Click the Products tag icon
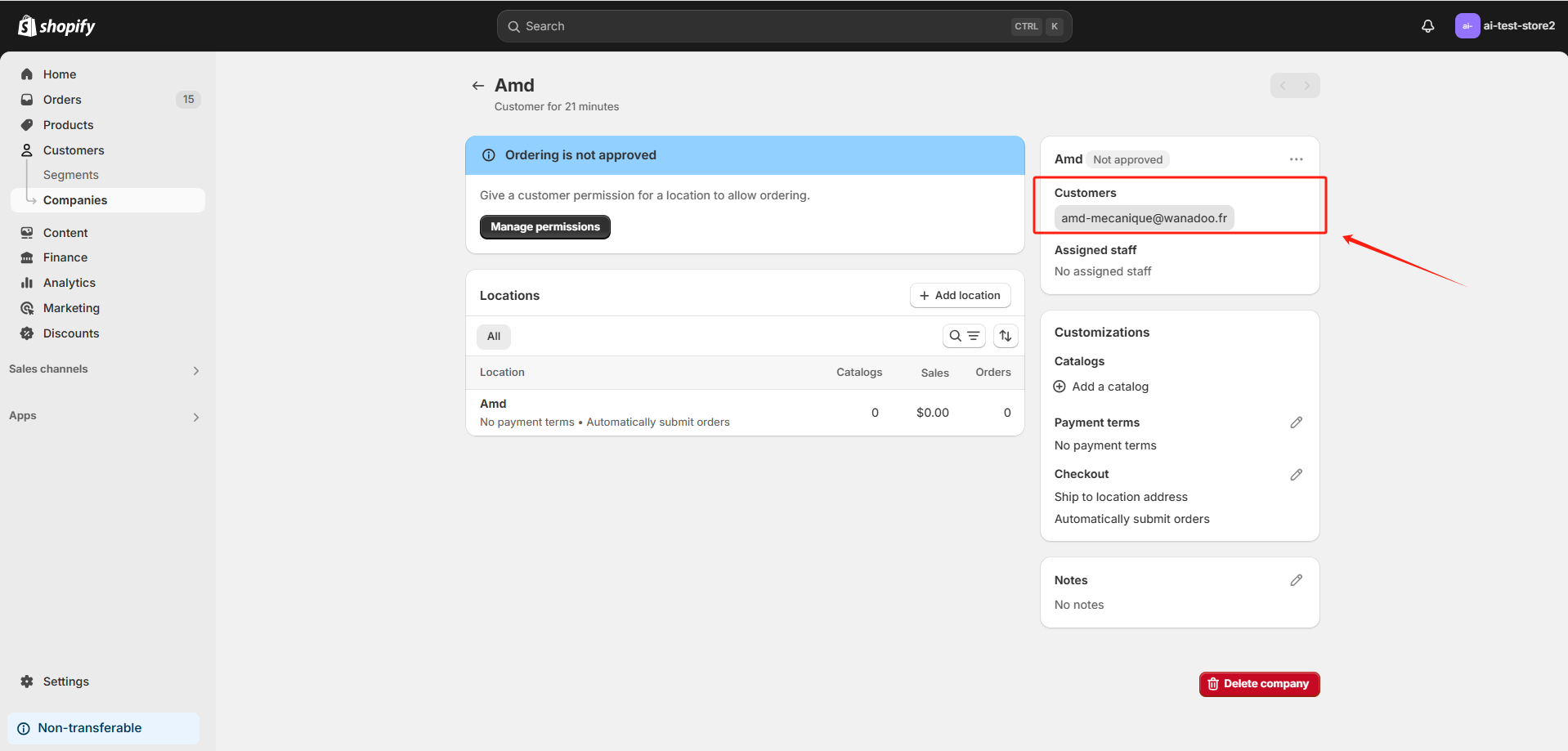Screen dimensions: 1568x751 click(x=27, y=125)
